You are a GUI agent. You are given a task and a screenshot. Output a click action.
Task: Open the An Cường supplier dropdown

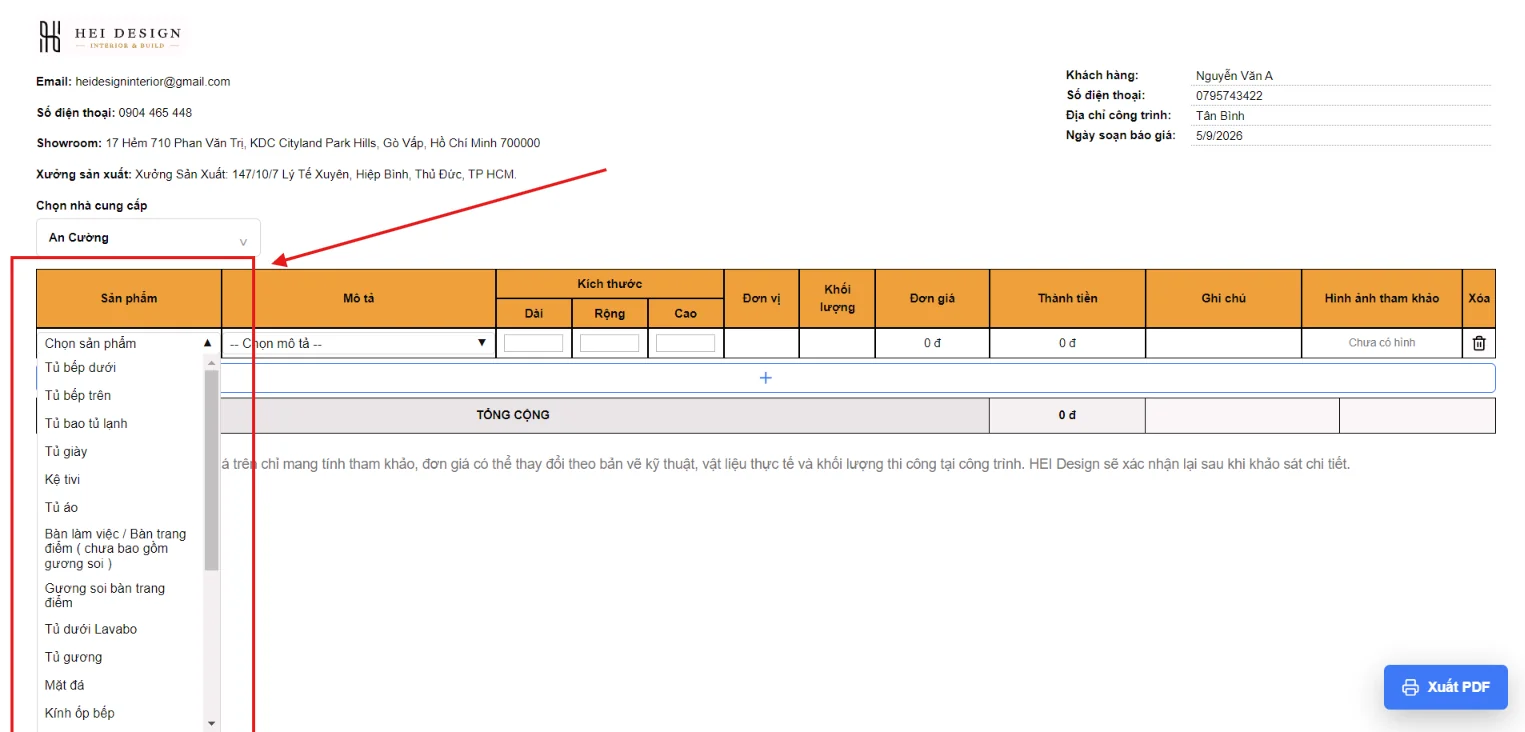148,238
